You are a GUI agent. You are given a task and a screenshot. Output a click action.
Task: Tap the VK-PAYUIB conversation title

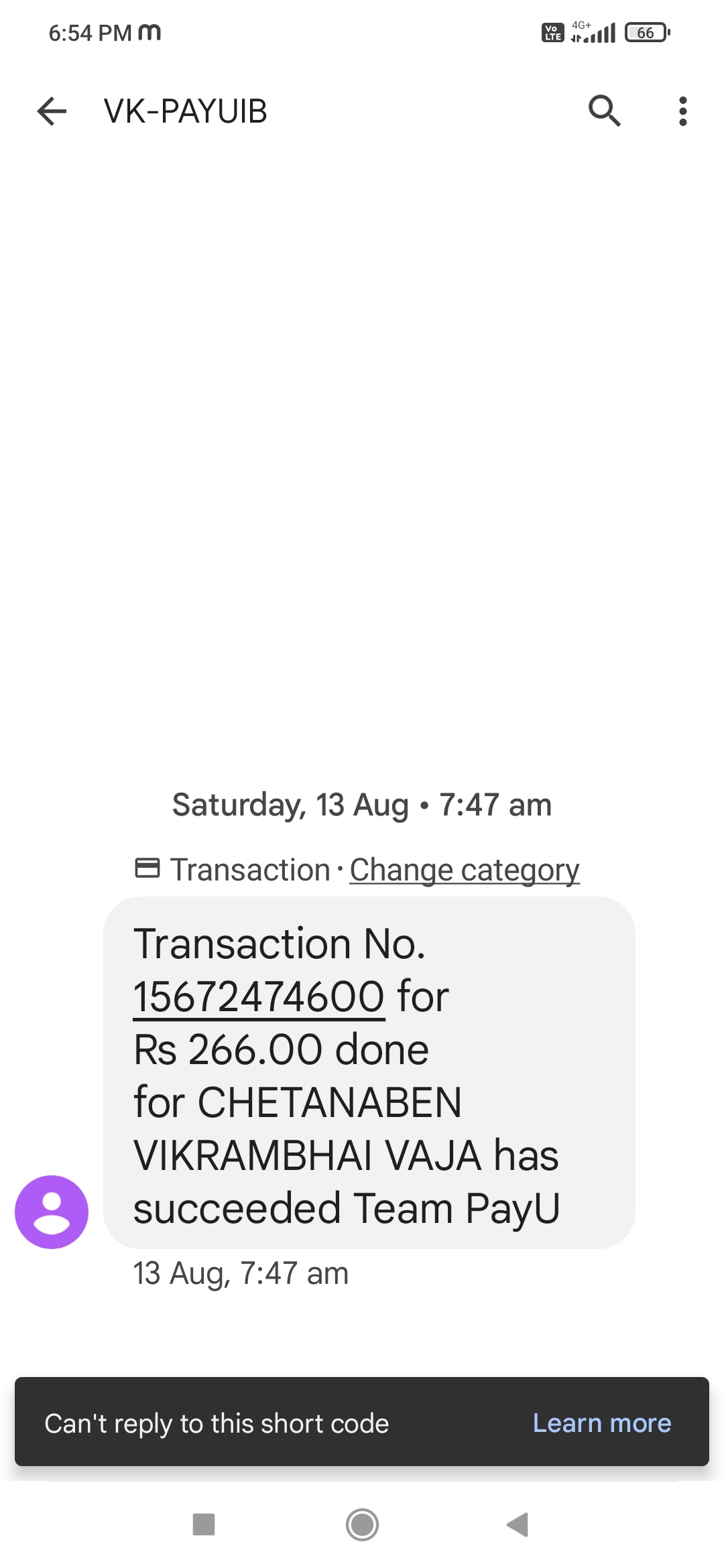pos(186,111)
